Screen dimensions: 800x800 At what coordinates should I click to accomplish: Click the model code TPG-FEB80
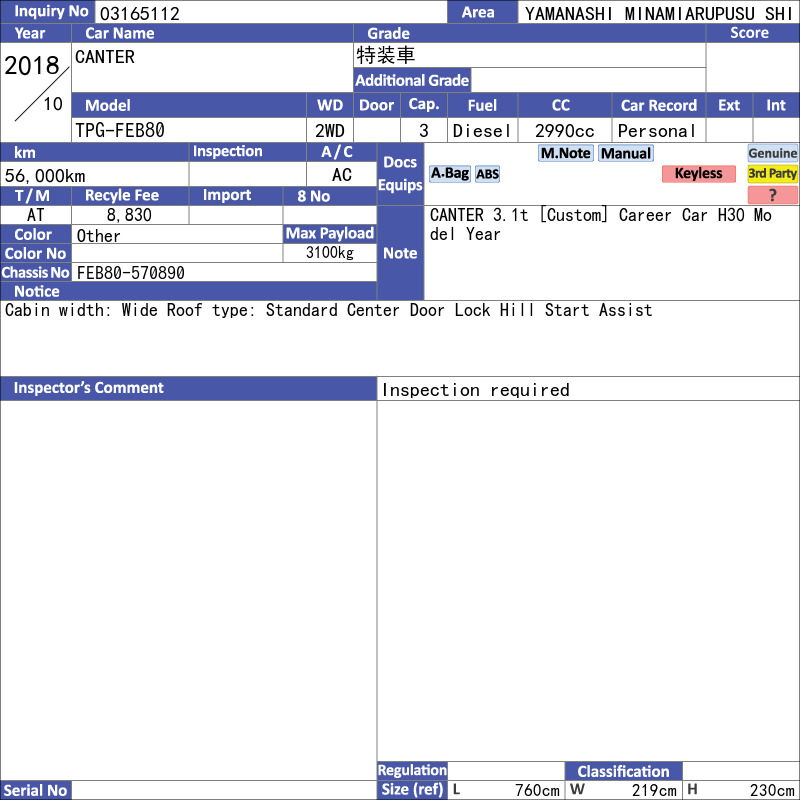[x=120, y=130]
